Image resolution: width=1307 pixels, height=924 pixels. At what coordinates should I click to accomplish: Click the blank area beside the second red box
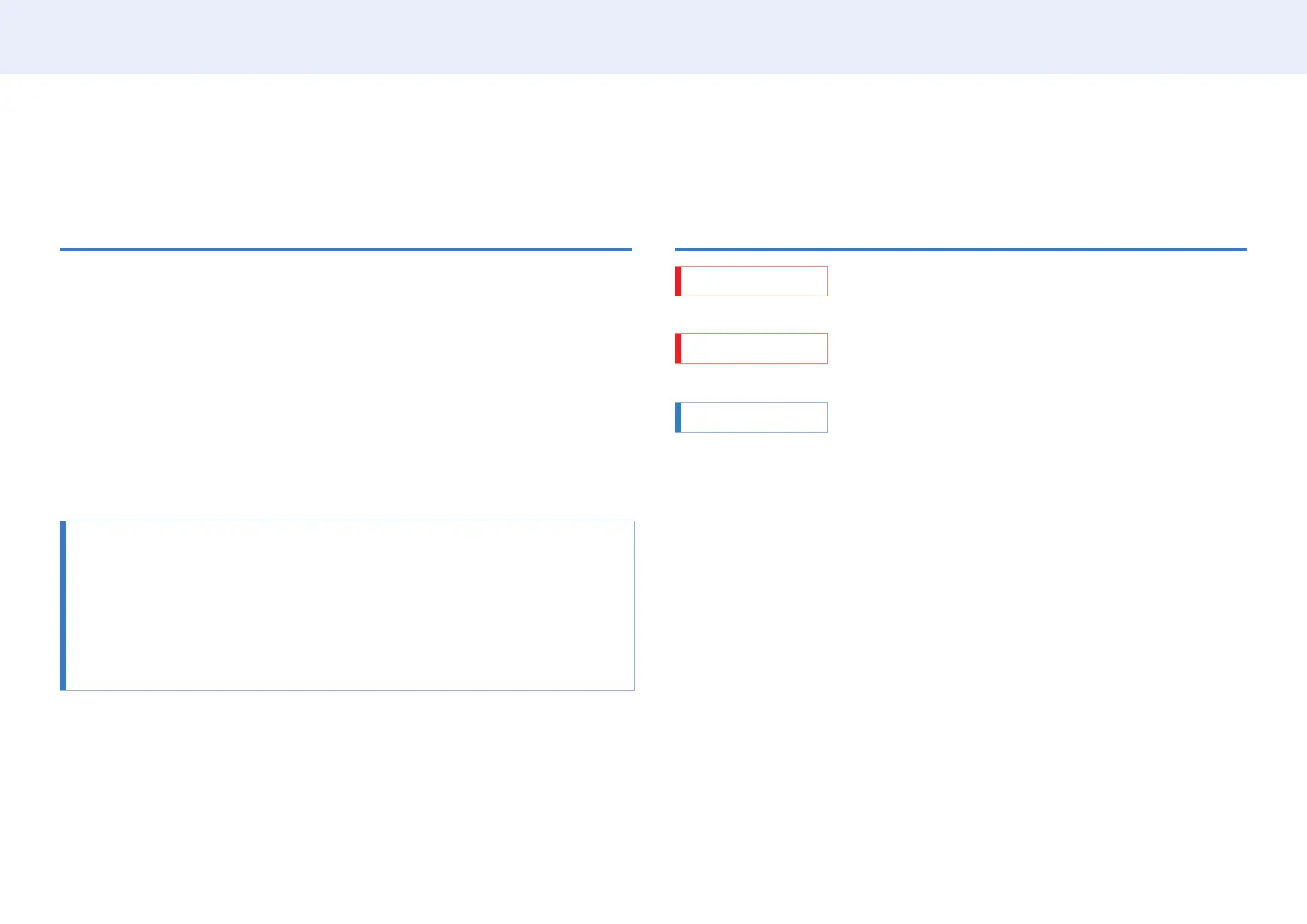pos(1038,348)
